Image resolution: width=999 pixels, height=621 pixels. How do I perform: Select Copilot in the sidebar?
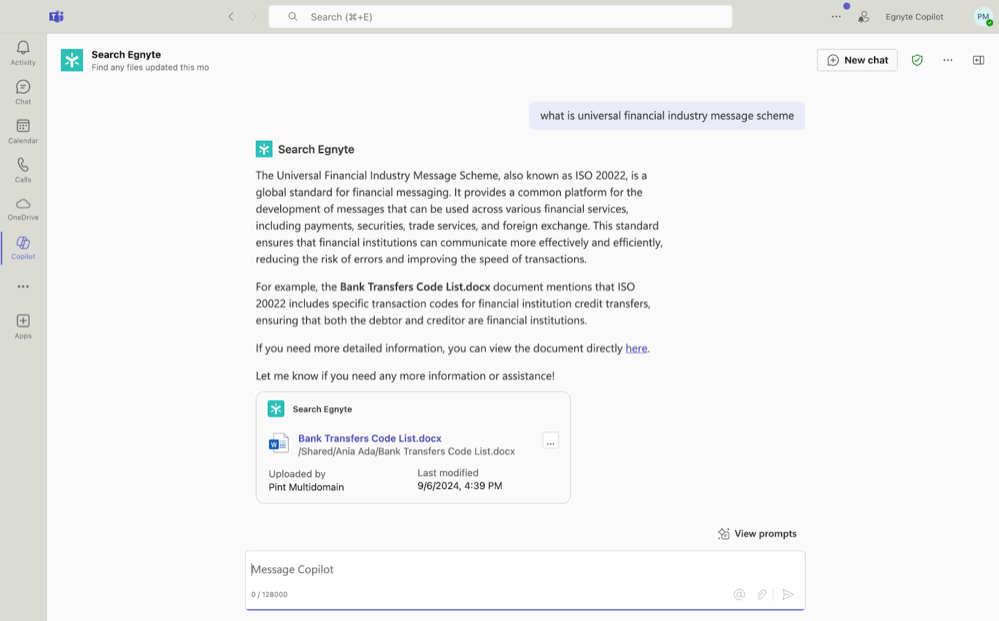(23, 248)
